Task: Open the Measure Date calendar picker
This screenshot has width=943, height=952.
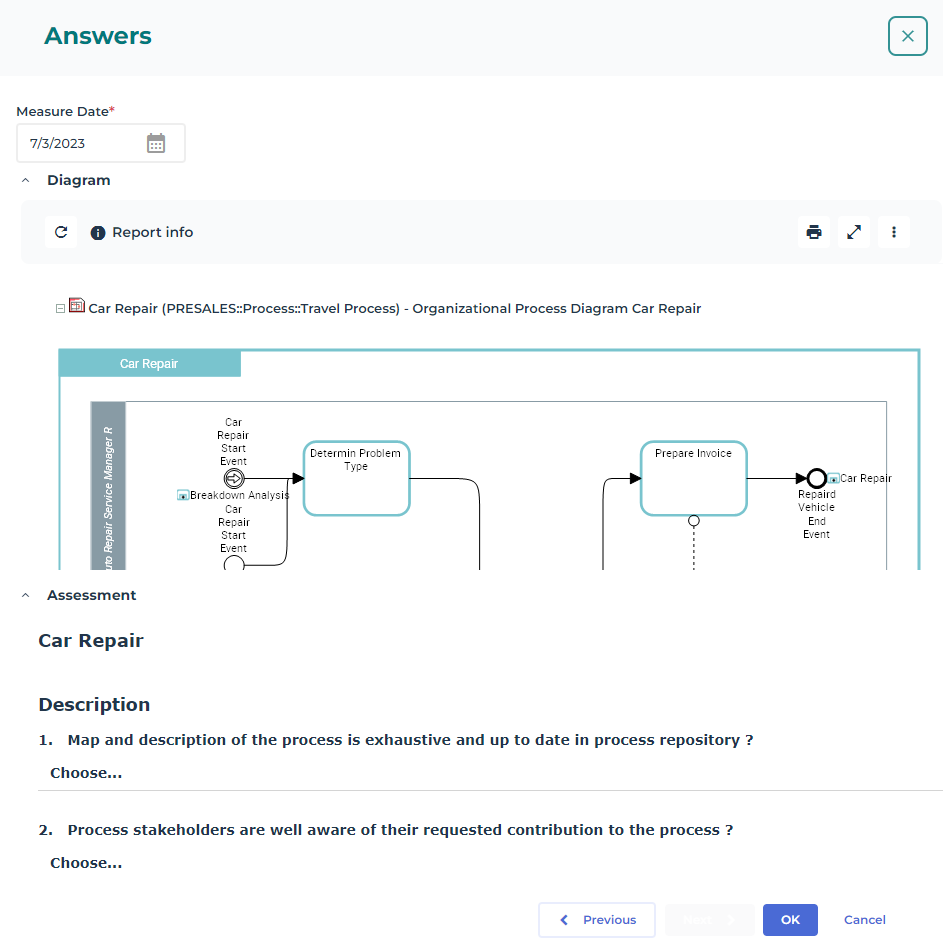Action: [156, 143]
